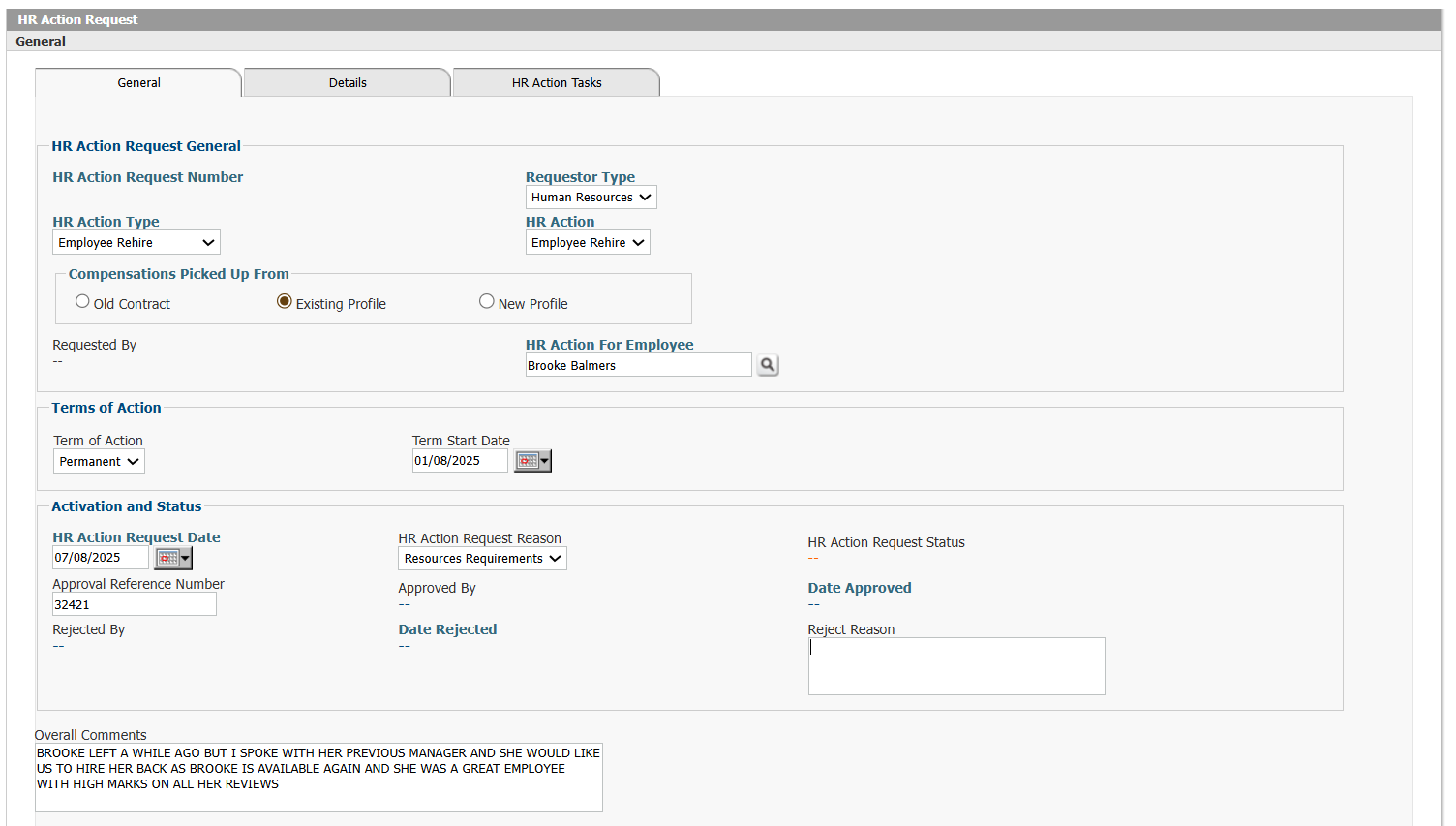The image size is (1456, 826).
Task: Click the Term Start Date input field
Action: [460, 461]
